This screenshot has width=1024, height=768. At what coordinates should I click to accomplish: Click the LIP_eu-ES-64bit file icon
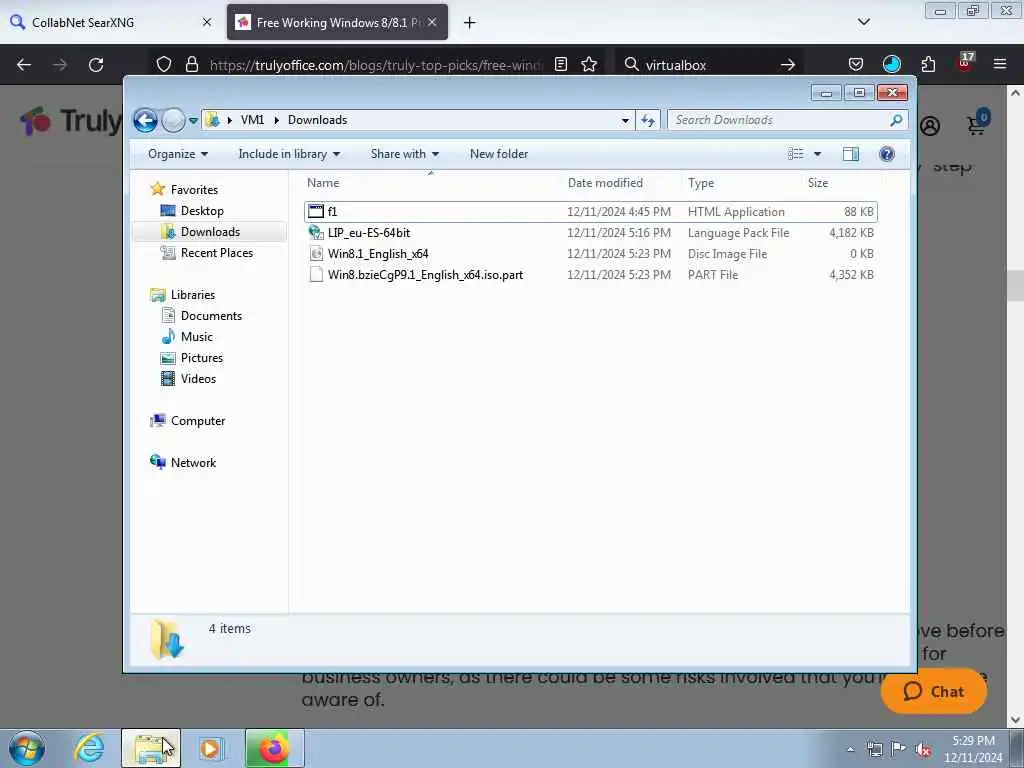coord(316,233)
